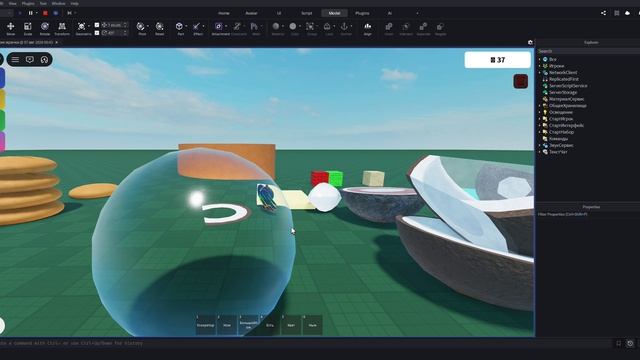Toggle the move snapping checkbox
The width and height of the screenshot is (640, 360).
(x=97, y=25)
